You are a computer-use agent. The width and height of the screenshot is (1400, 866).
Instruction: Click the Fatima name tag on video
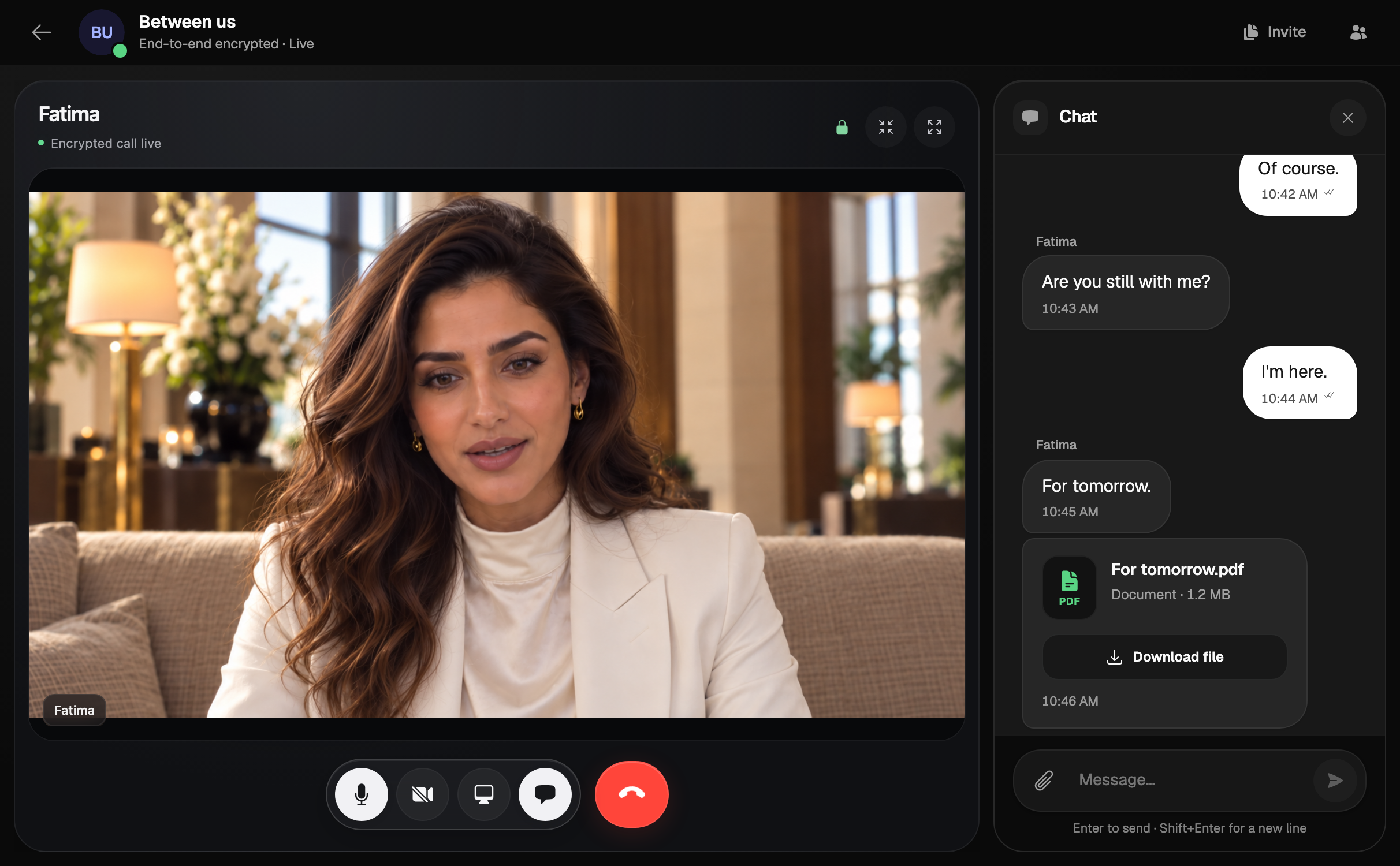coord(75,710)
